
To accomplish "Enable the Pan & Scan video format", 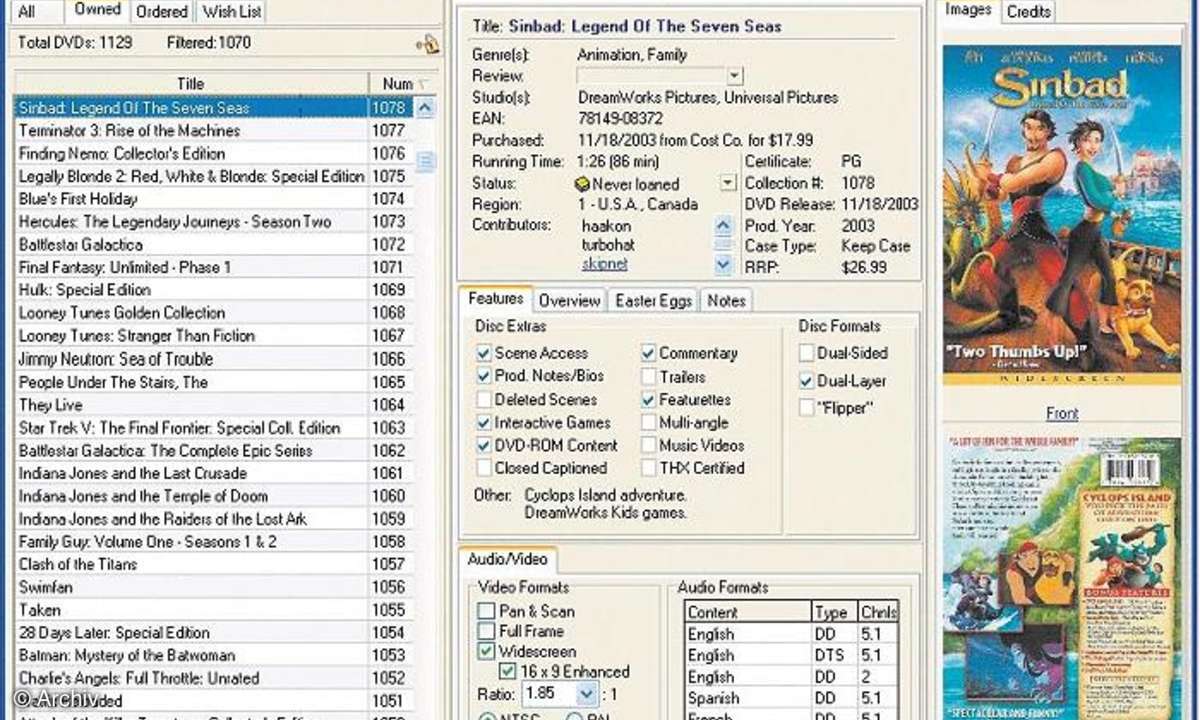I will point(486,611).
